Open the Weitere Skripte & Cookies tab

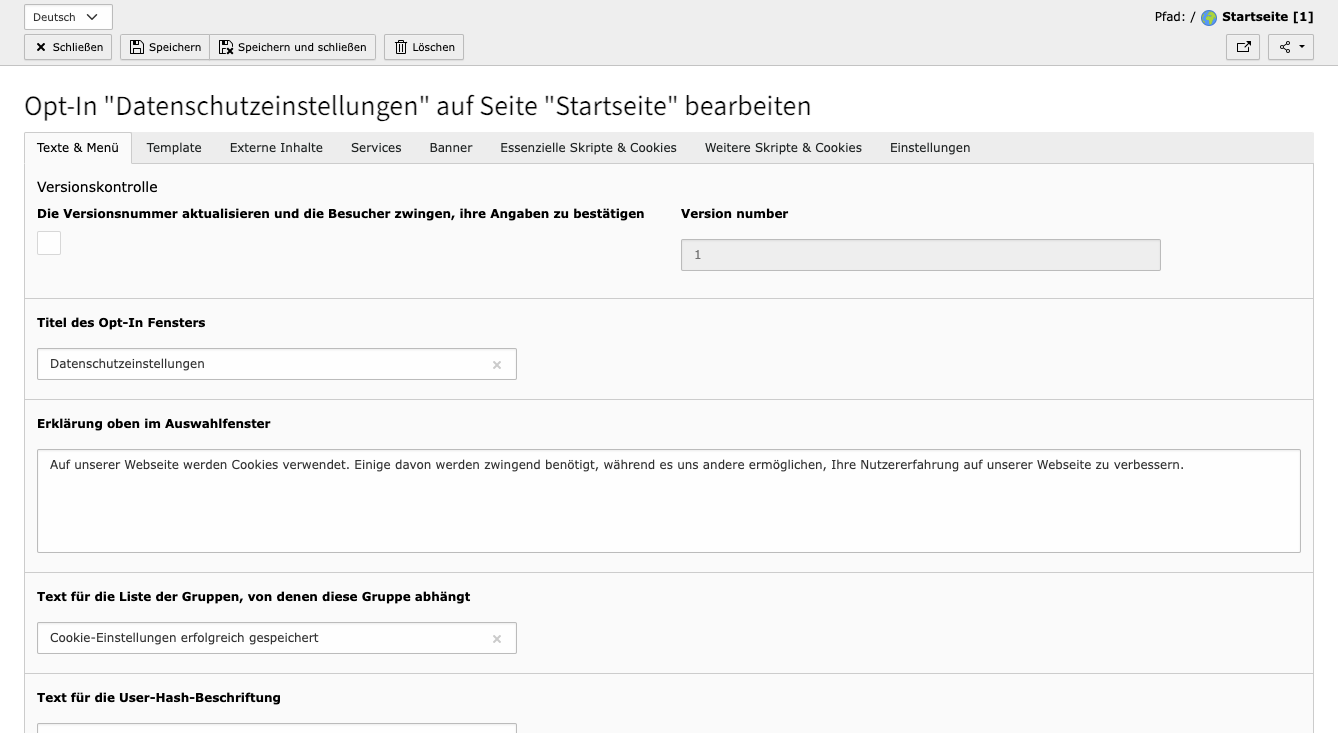click(783, 147)
